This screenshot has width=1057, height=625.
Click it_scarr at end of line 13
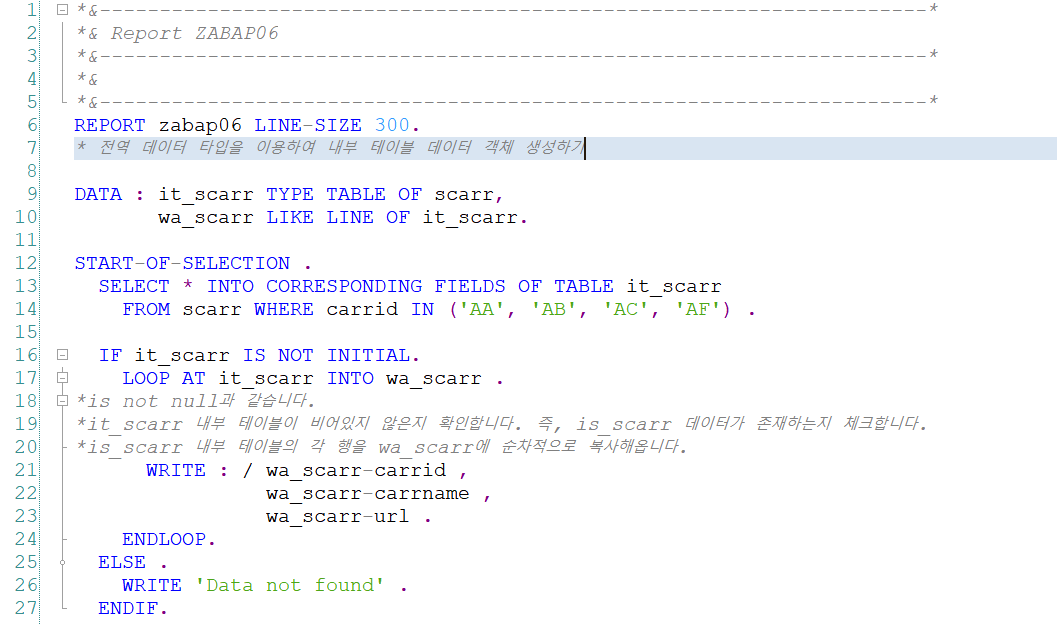coord(674,287)
